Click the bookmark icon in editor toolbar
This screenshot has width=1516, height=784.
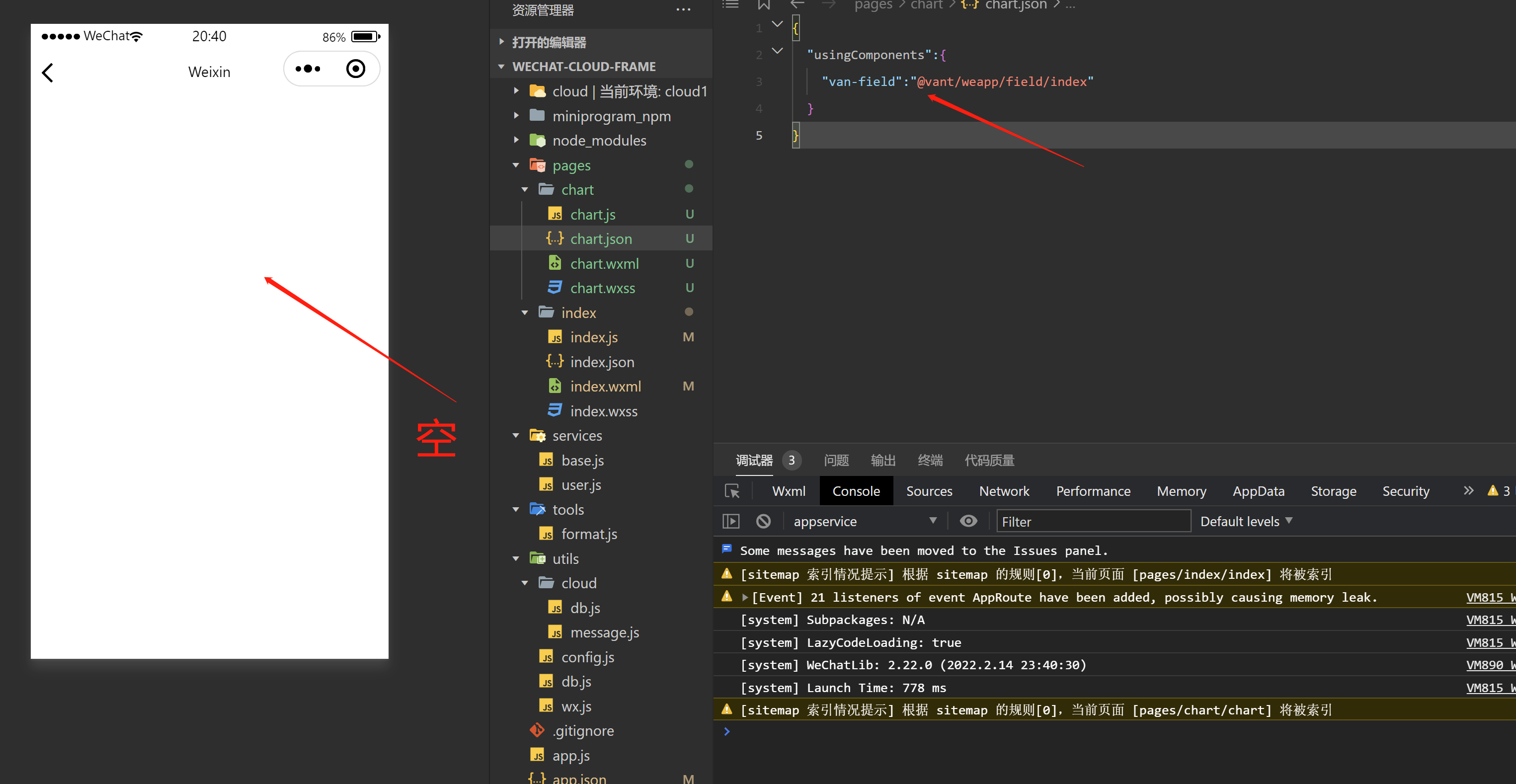[x=763, y=5]
